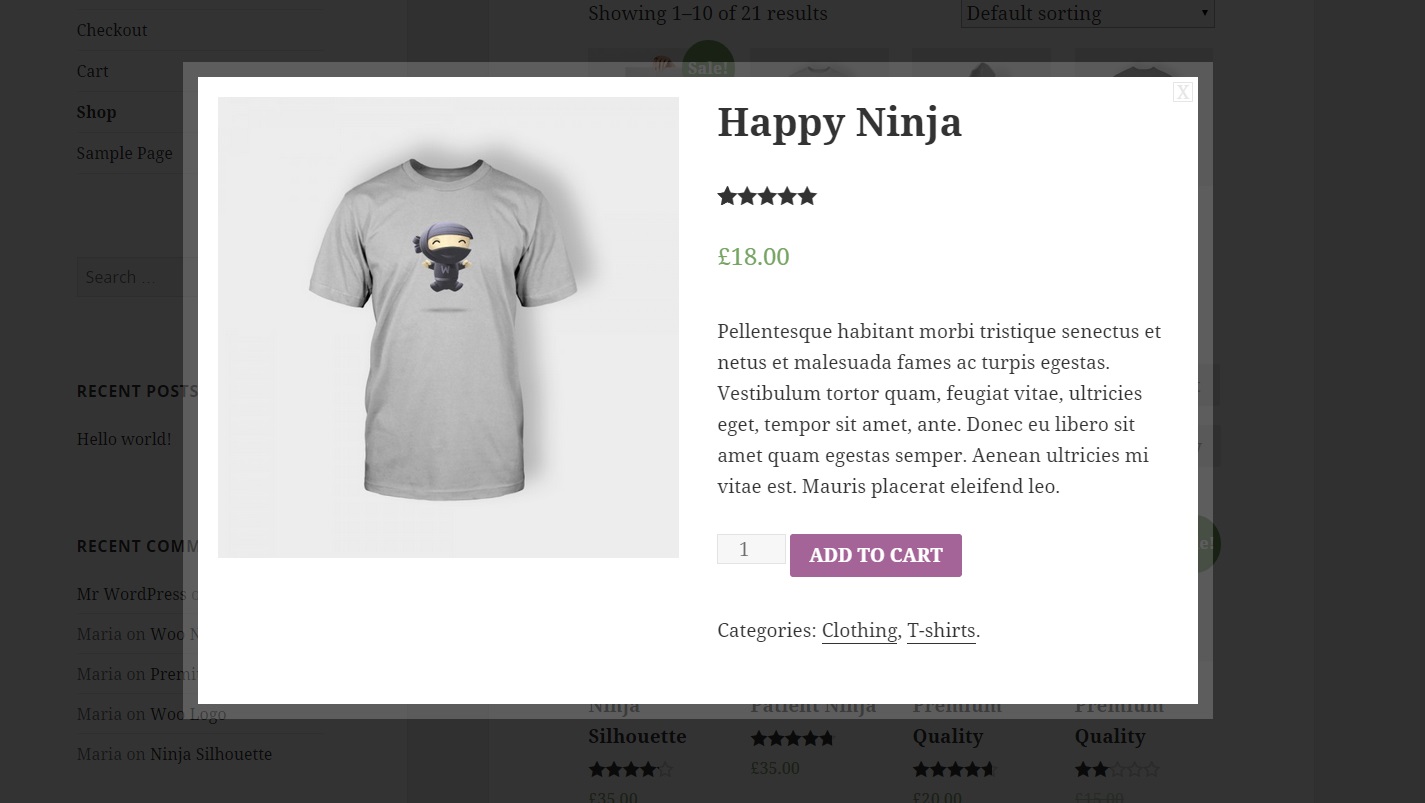Image resolution: width=1425 pixels, height=803 pixels.
Task: Open the Hello world! recent post
Action: coord(124,439)
